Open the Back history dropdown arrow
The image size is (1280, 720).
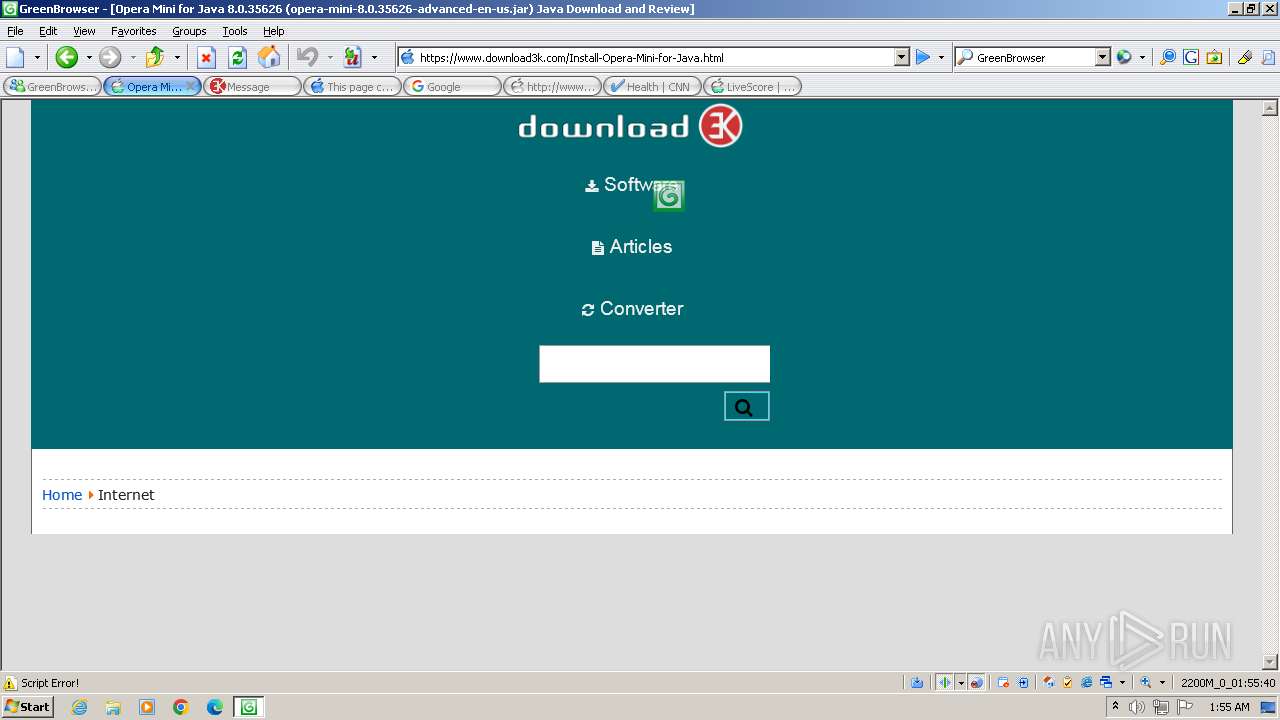[88, 58]
